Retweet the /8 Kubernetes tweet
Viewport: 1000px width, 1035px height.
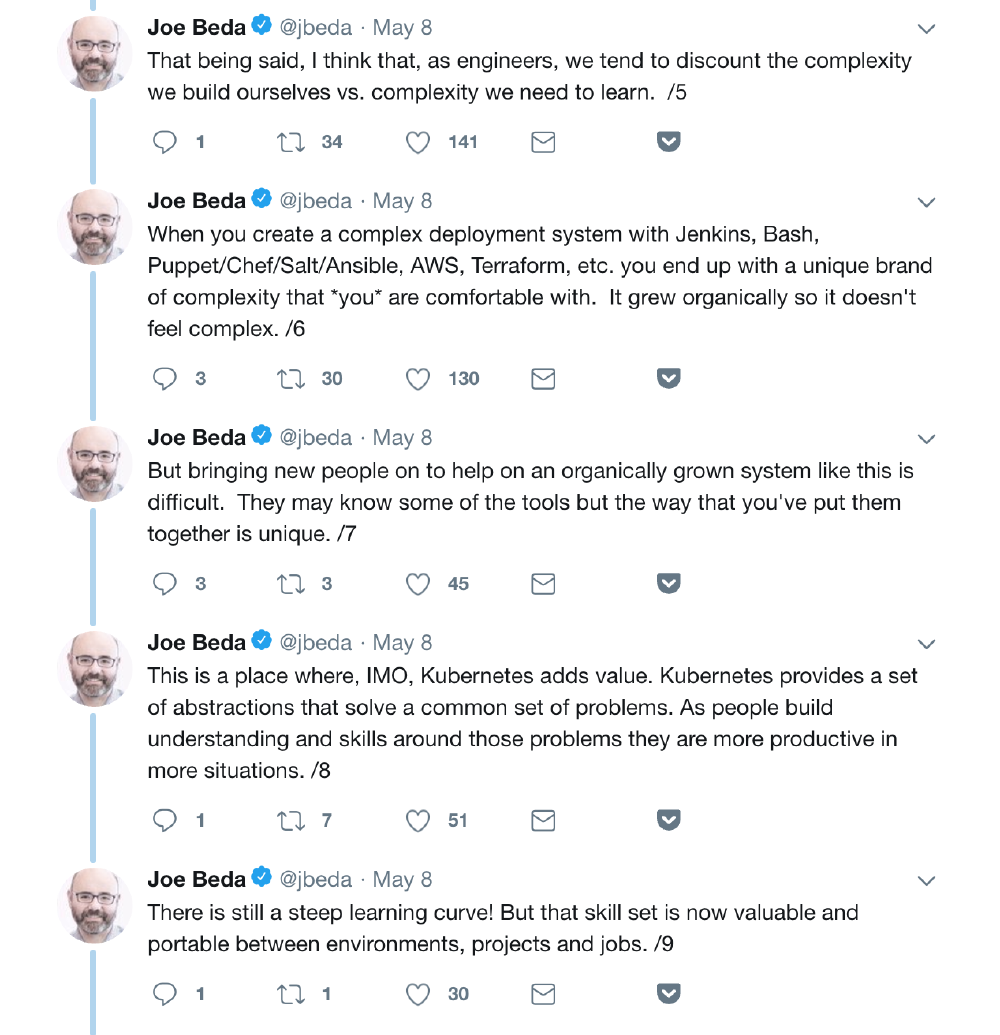click(x=291, y=821)
